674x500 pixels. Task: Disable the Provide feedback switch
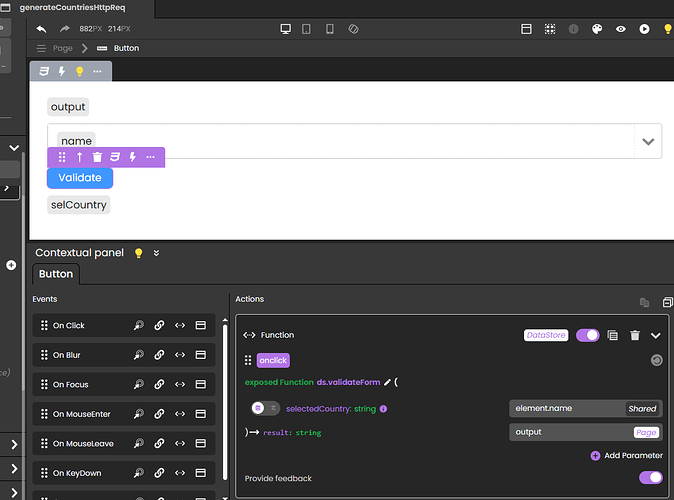(650, 478)
